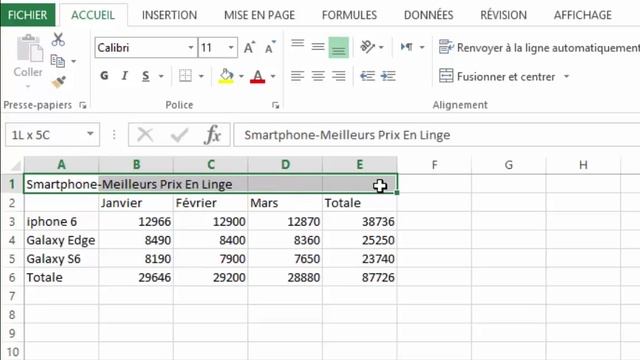Click the Format Painter brush icon

pyautogui.click(x=59, y=82)
